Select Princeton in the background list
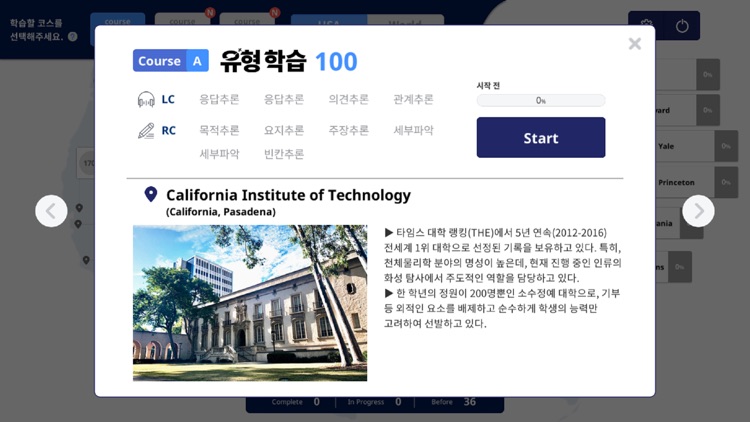The height and width of the screenshot is (422, 750). tap(694, 182)
